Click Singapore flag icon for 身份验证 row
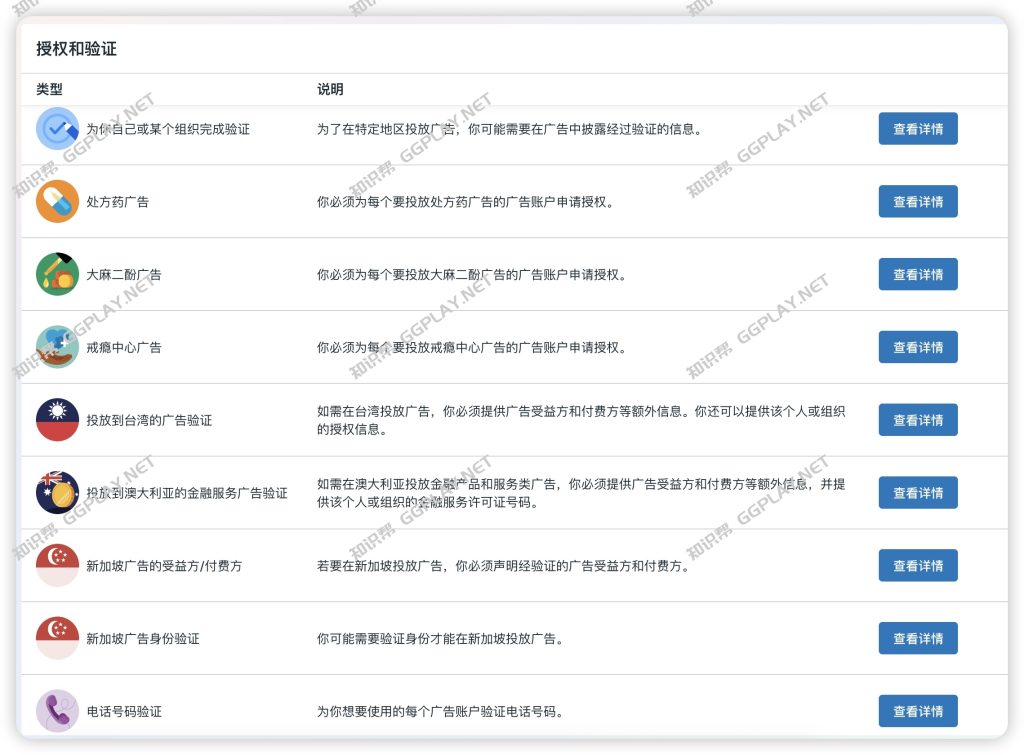Screen dimensions: 1024x755 coord(57,638)
